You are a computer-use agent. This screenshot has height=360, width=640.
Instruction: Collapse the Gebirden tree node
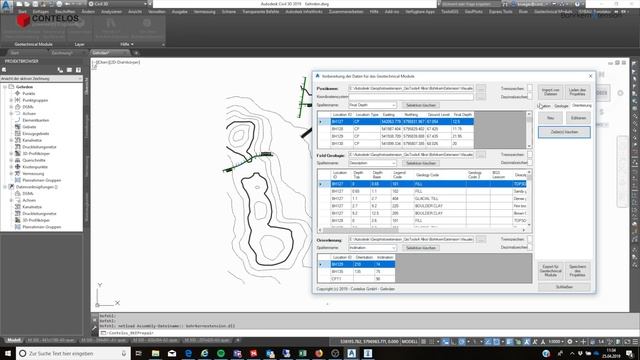tap(5, 87)
